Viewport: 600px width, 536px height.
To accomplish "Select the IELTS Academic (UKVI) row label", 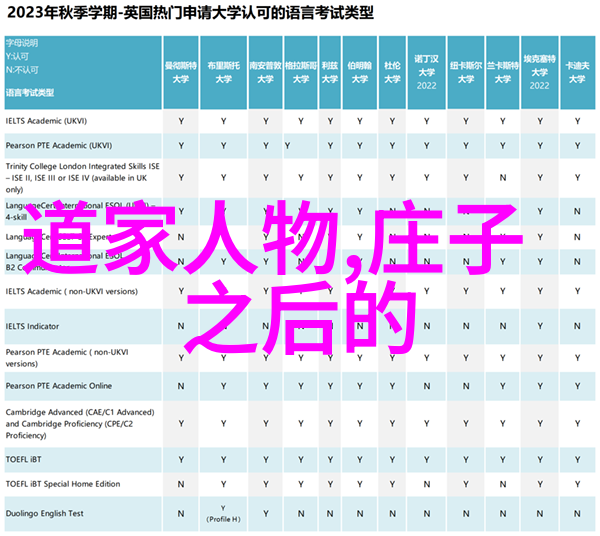I will (x=46, y=121).
